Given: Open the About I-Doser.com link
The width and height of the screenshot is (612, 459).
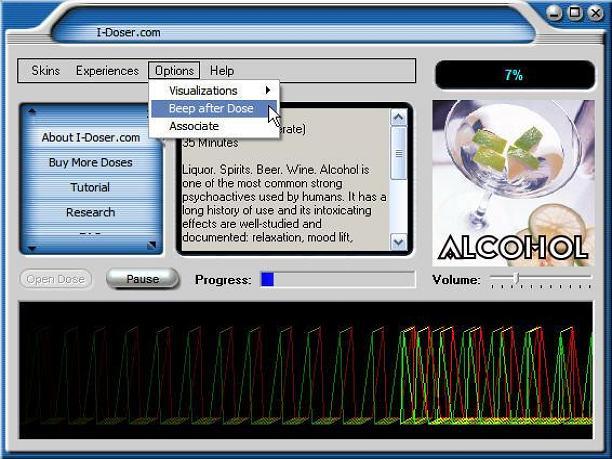Looking at the screenshot, I should 91,138.
